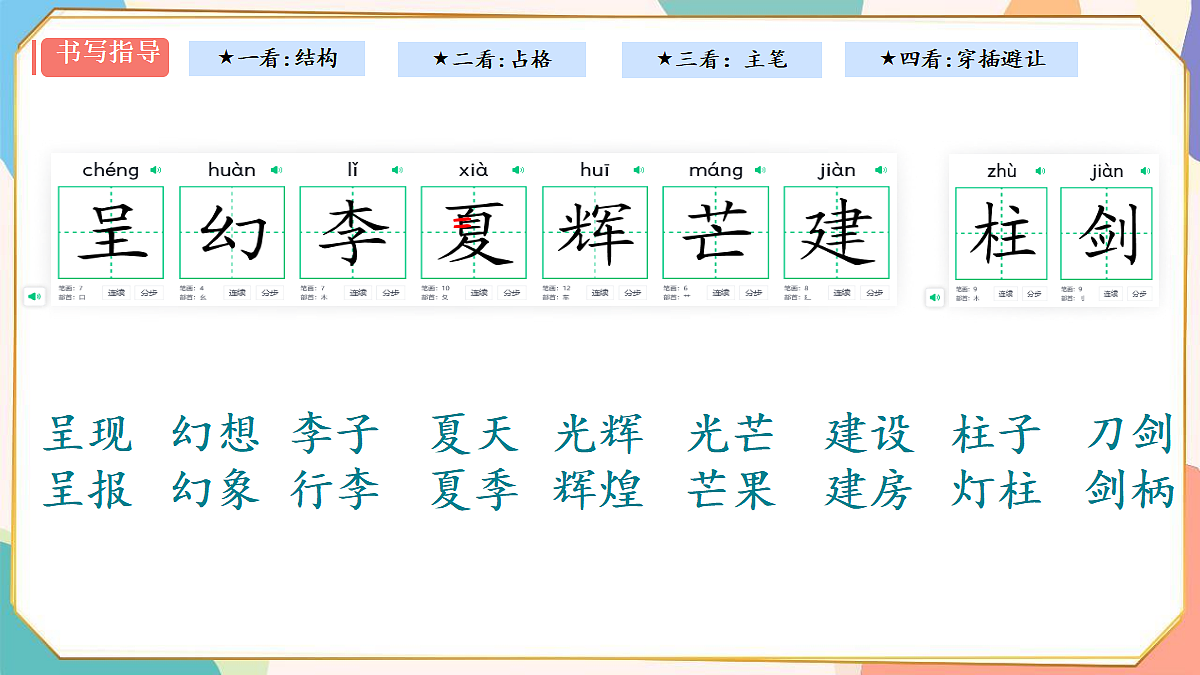
Task: Click the word 柱子
Action: coord(996,434)
